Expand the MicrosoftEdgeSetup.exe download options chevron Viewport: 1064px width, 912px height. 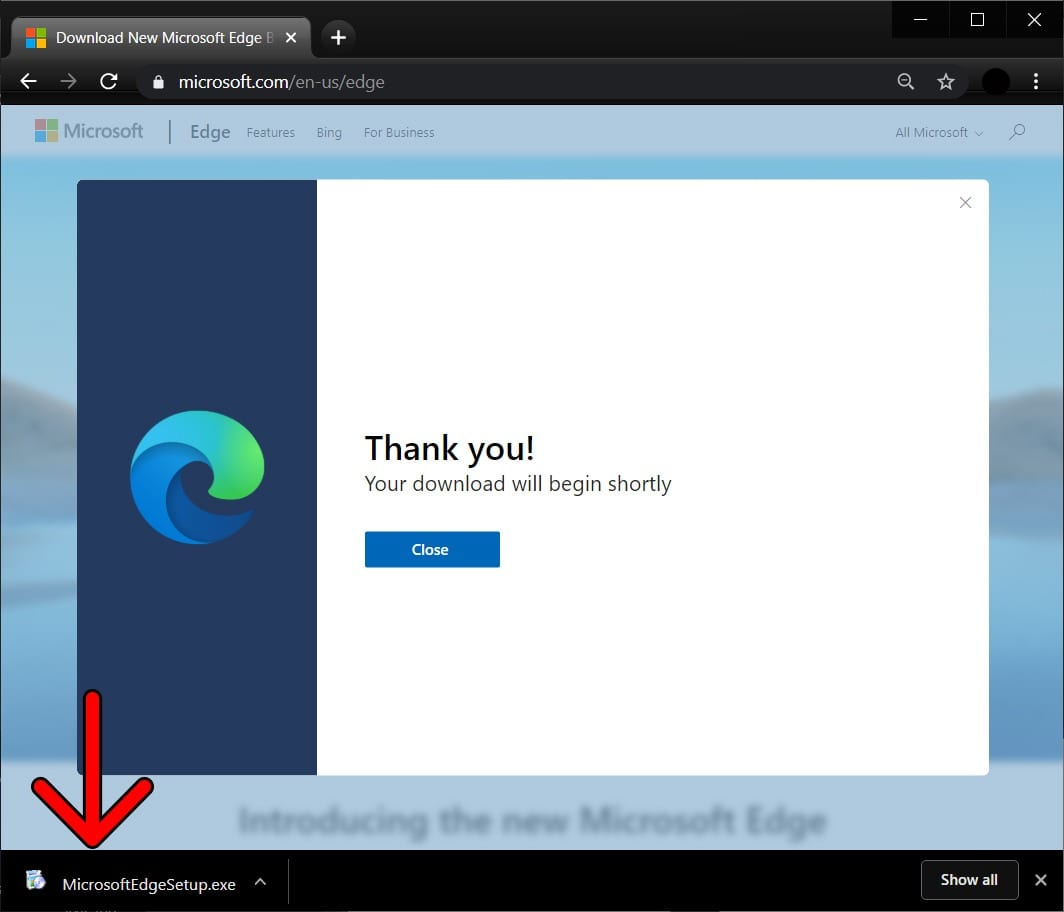coord(260,882)
